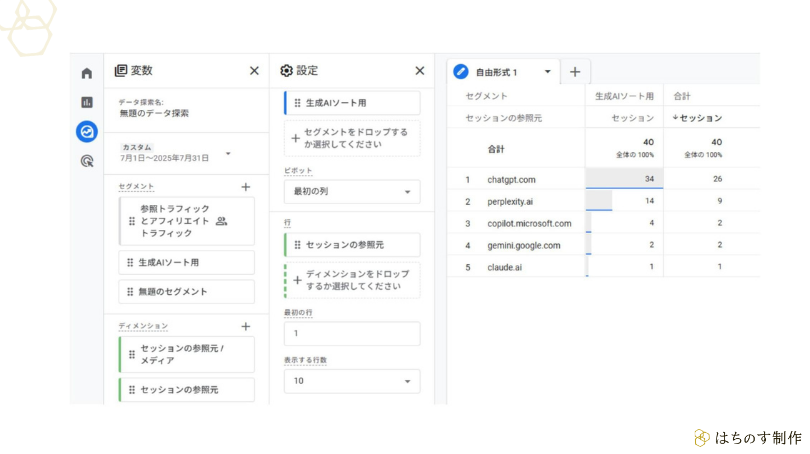Click the segment drop zone placeholder
This screenshot has width=810, height=454.
(352, 138)
